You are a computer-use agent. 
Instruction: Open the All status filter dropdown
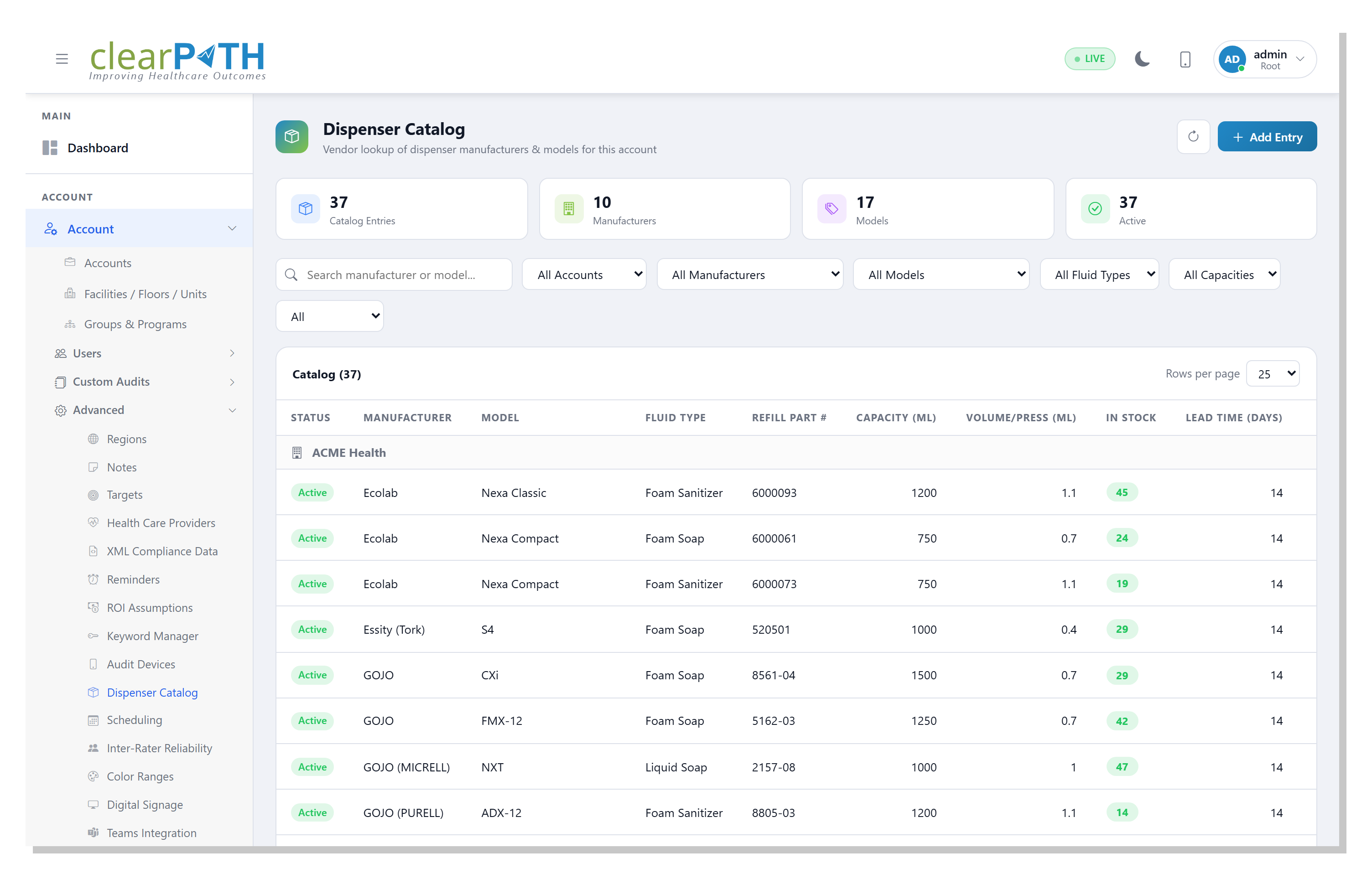[x=329, y=316]
